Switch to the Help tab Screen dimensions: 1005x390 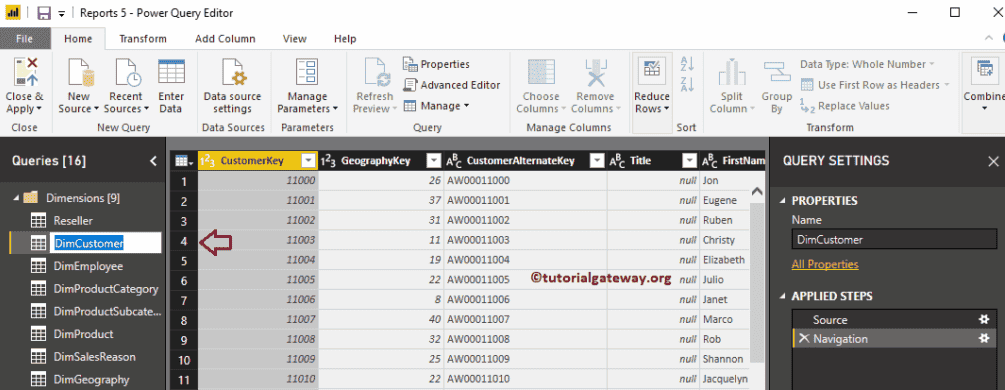coord(345,38)
